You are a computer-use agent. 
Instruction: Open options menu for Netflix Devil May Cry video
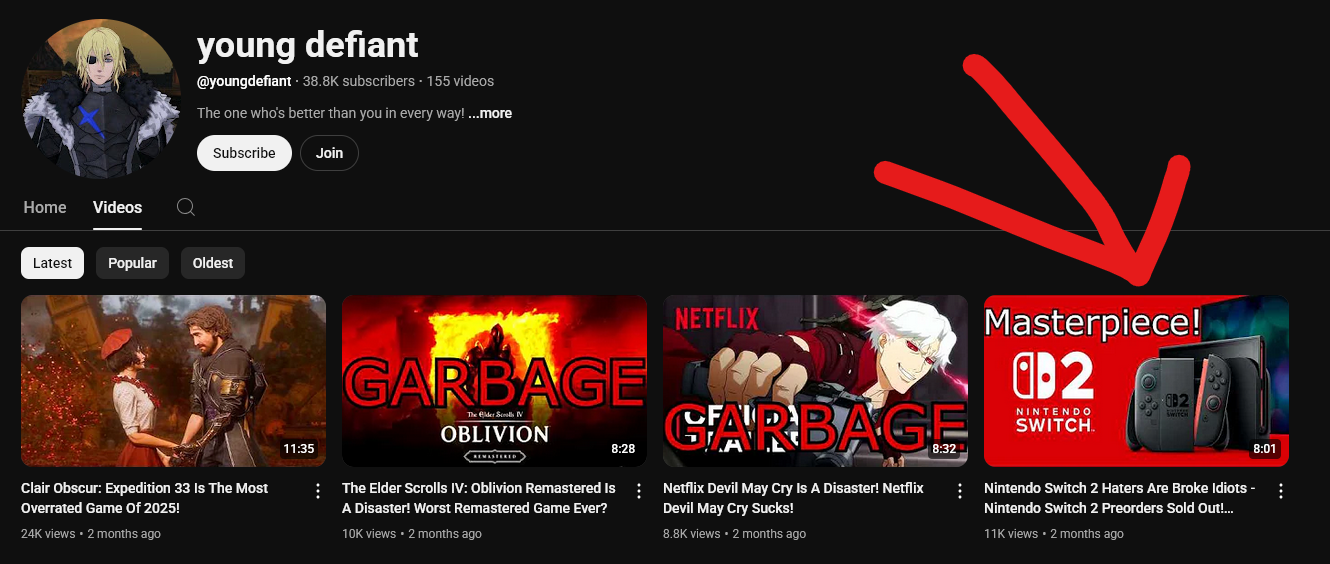(960, 491)
